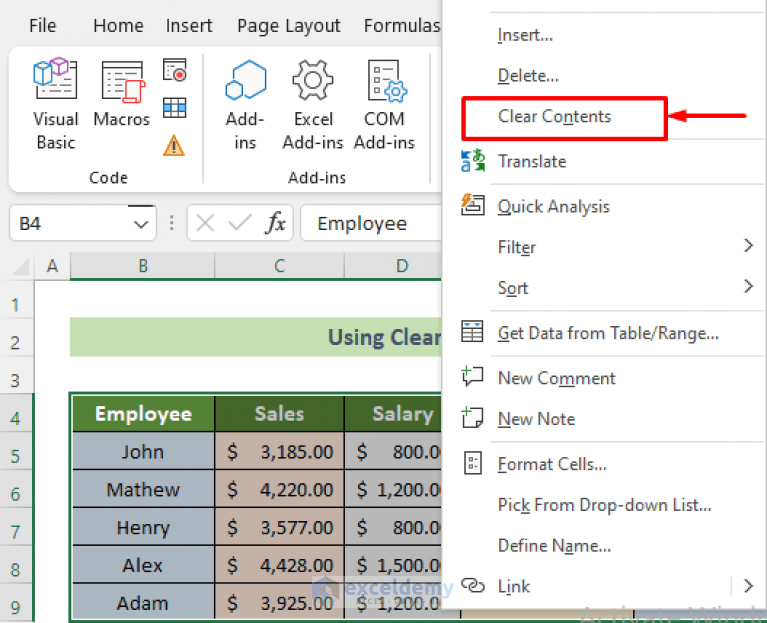Viewport: 767px width, 623px height.
Task: Select column B header
Action: pos(142,267)
